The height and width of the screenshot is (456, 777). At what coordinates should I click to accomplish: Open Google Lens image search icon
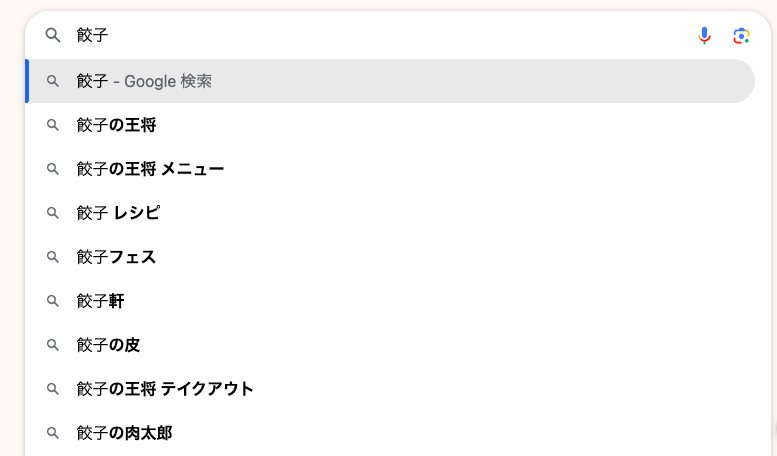click(741, 36)
